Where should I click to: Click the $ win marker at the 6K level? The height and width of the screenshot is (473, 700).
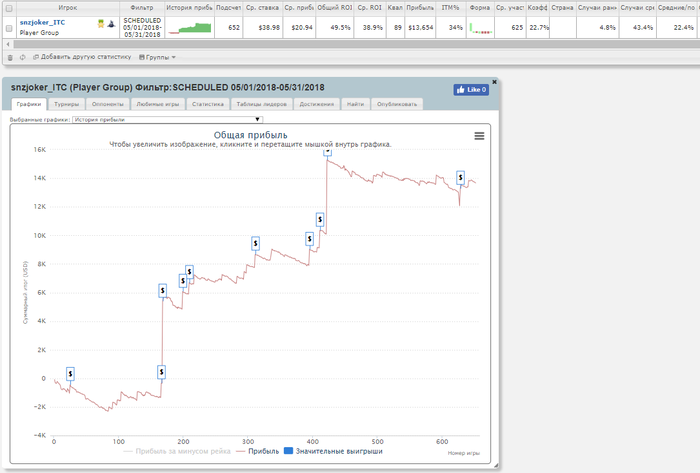[x=162, y=291]
